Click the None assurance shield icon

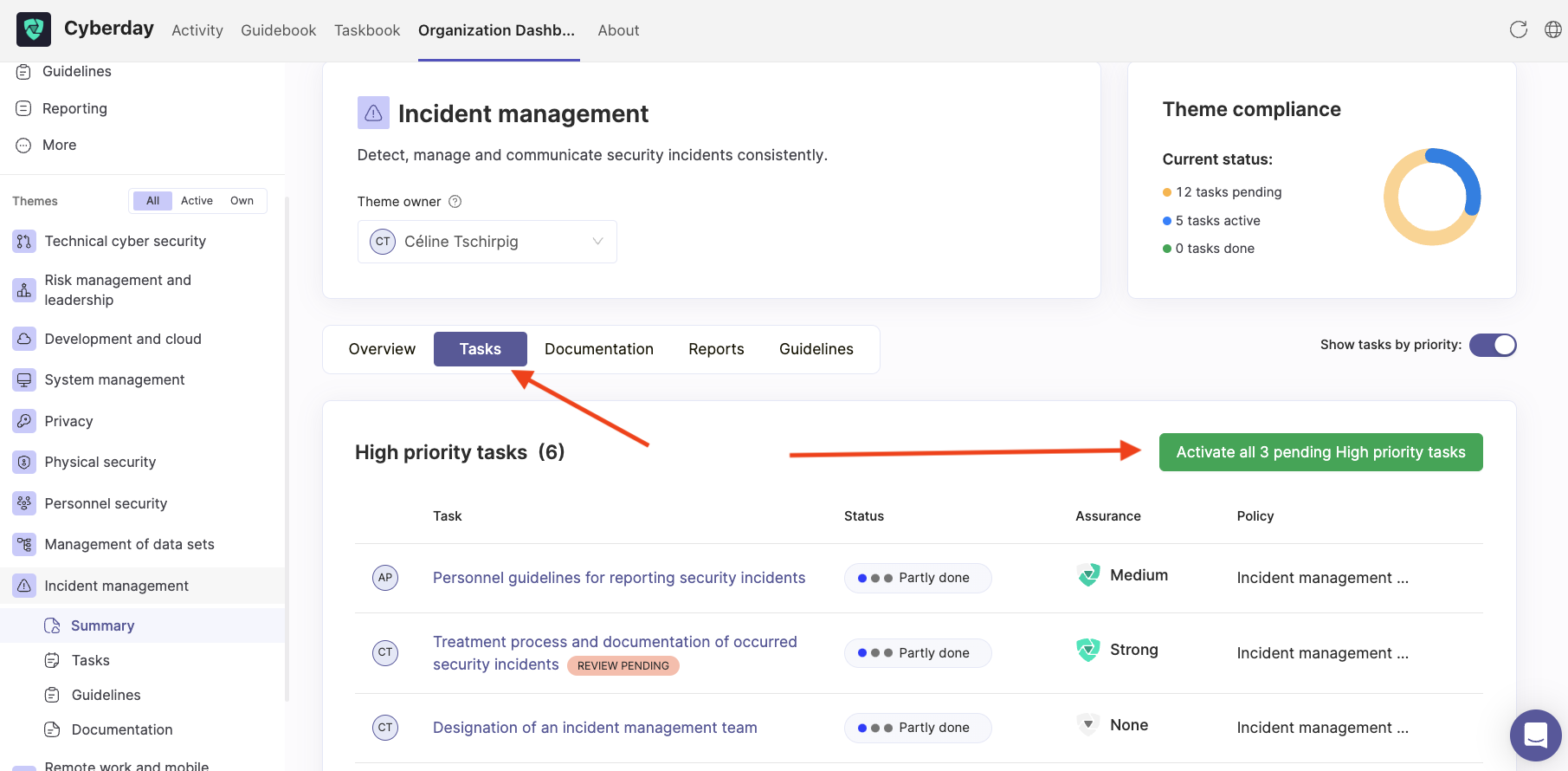[1088, 724]
